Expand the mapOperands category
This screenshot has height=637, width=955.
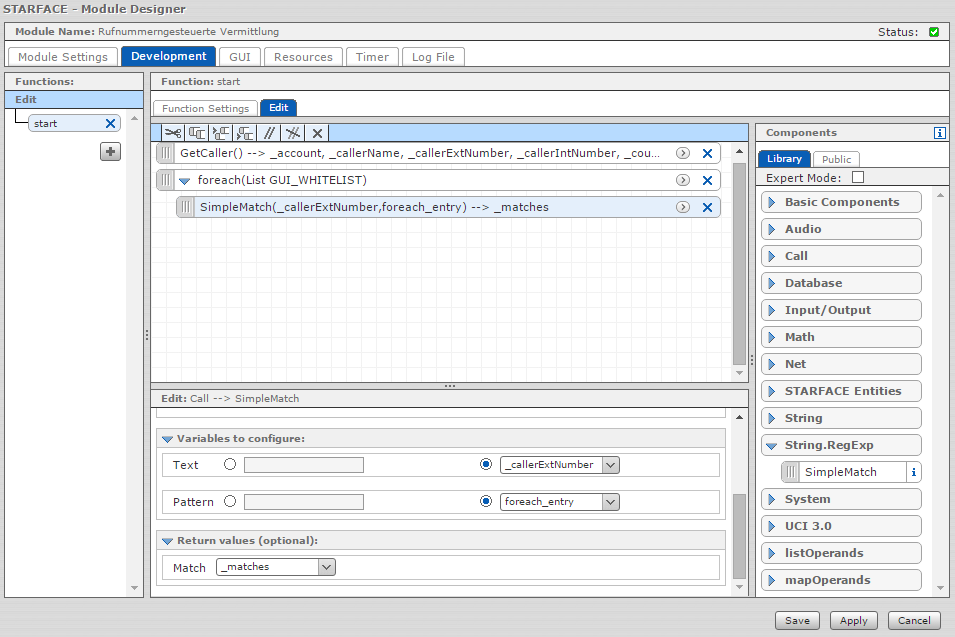pos(841,580)
